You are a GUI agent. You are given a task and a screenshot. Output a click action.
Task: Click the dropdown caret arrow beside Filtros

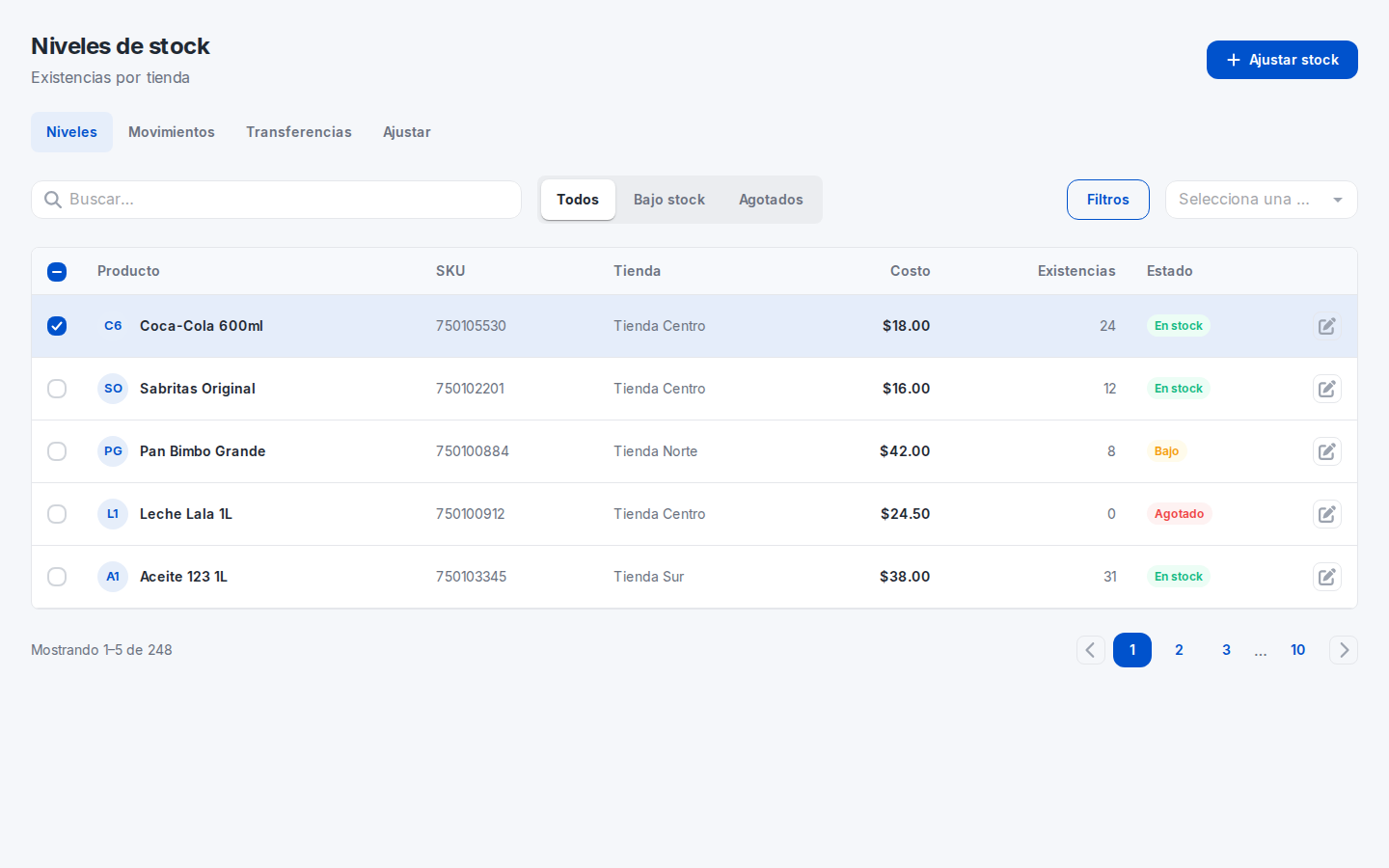click(x=1338, y=200)
